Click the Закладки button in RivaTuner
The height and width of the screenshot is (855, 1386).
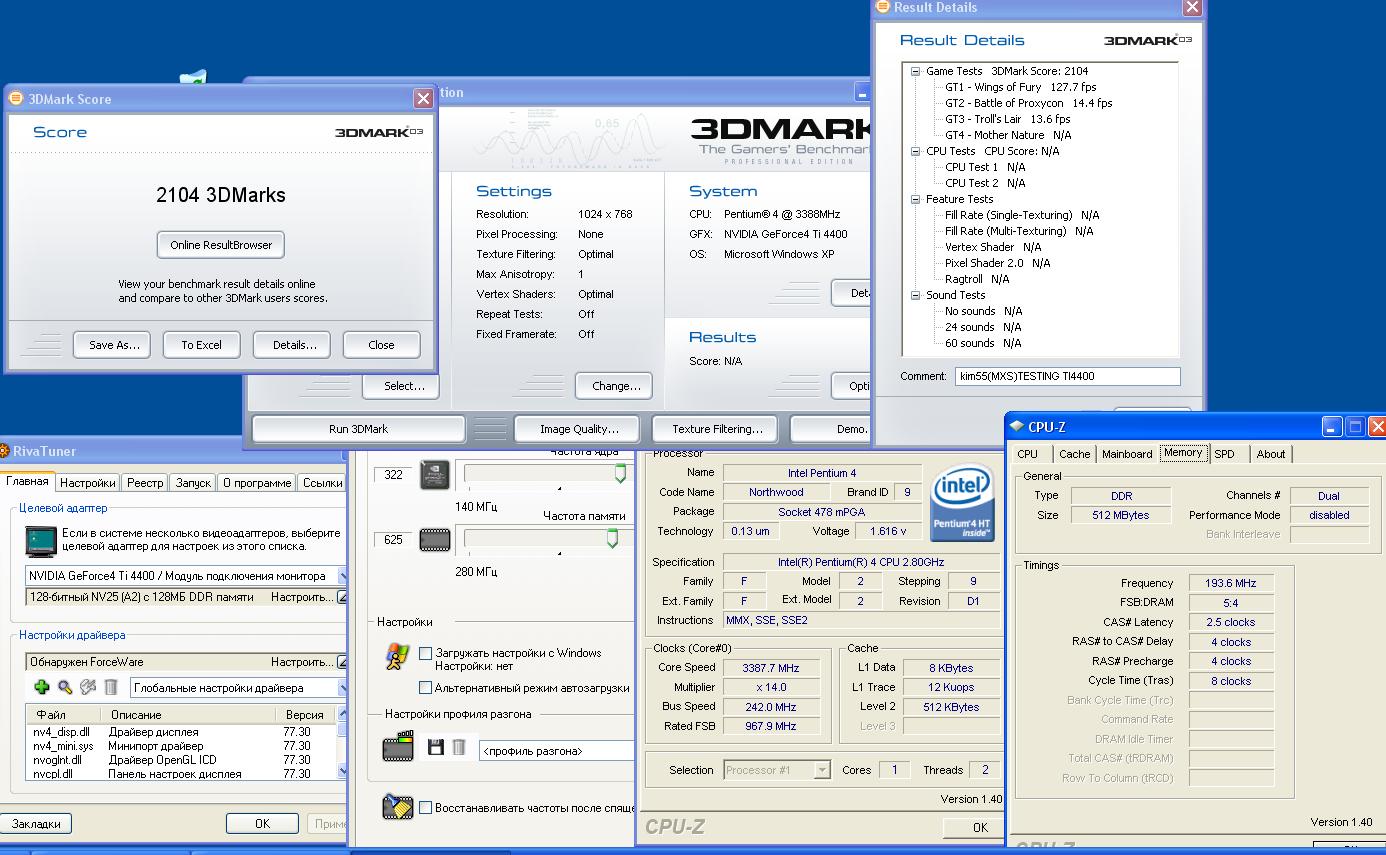click(x=36, y=824)
